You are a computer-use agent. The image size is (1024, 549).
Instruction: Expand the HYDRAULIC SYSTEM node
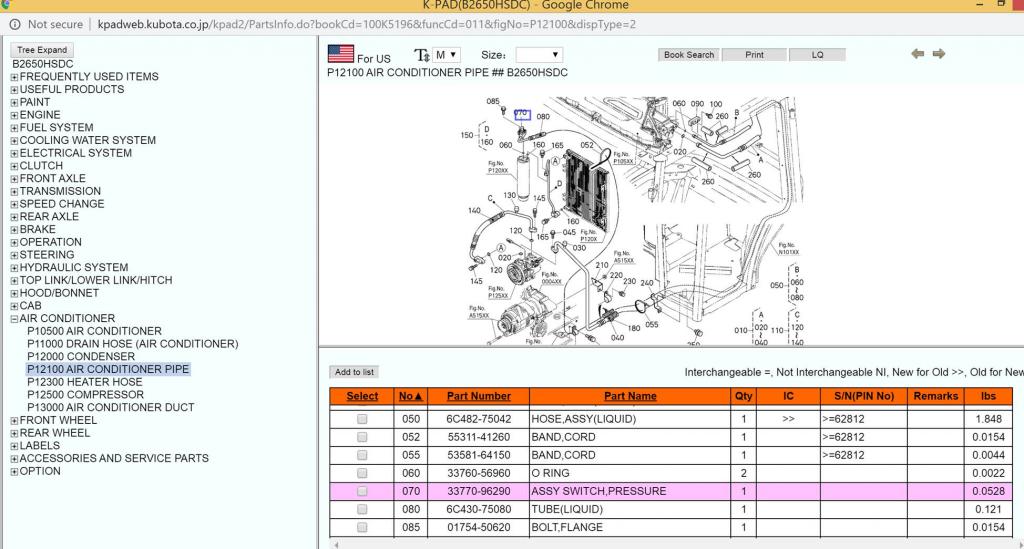14,268
